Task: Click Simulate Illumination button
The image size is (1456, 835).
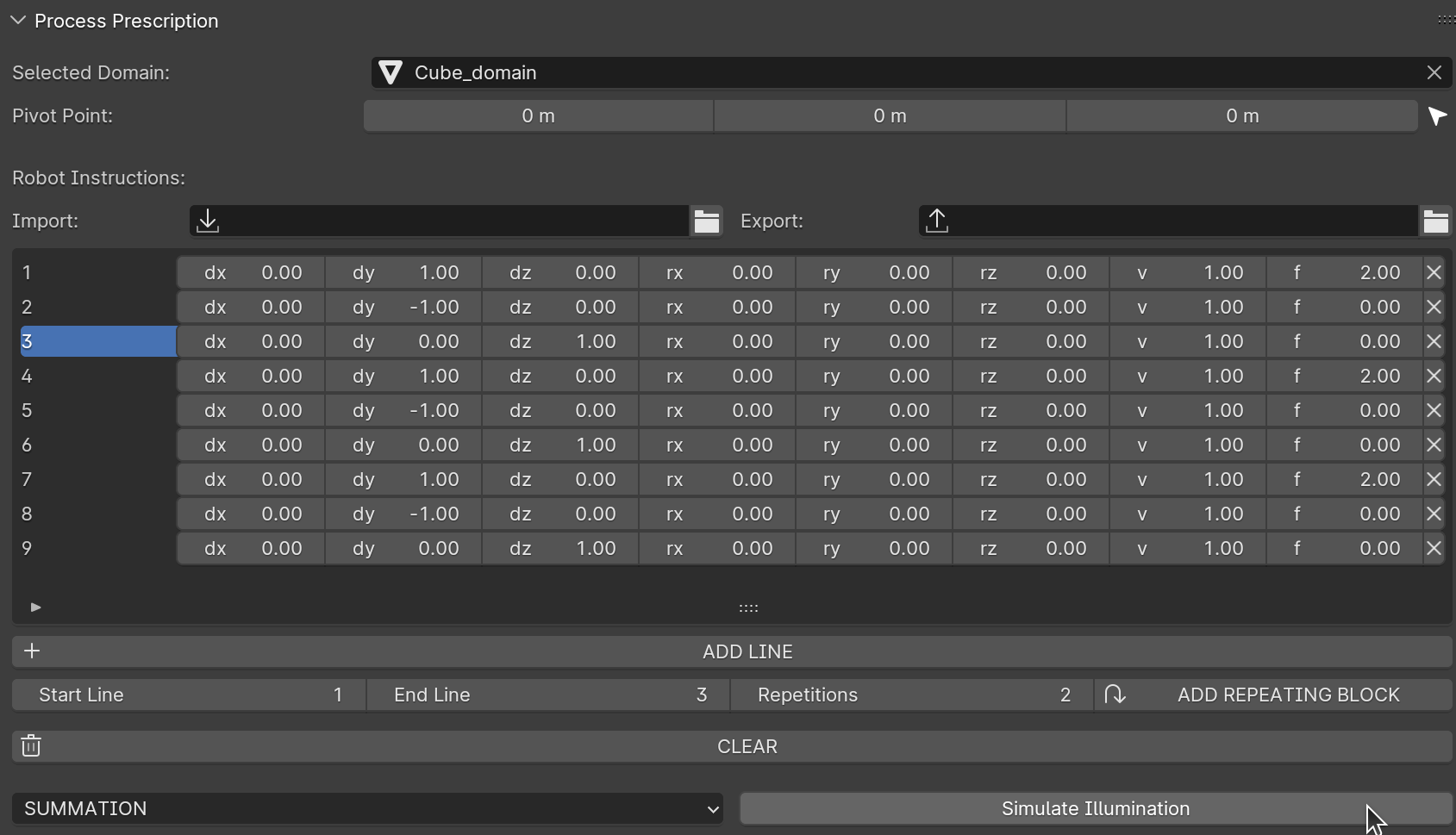Action: 1096,809
